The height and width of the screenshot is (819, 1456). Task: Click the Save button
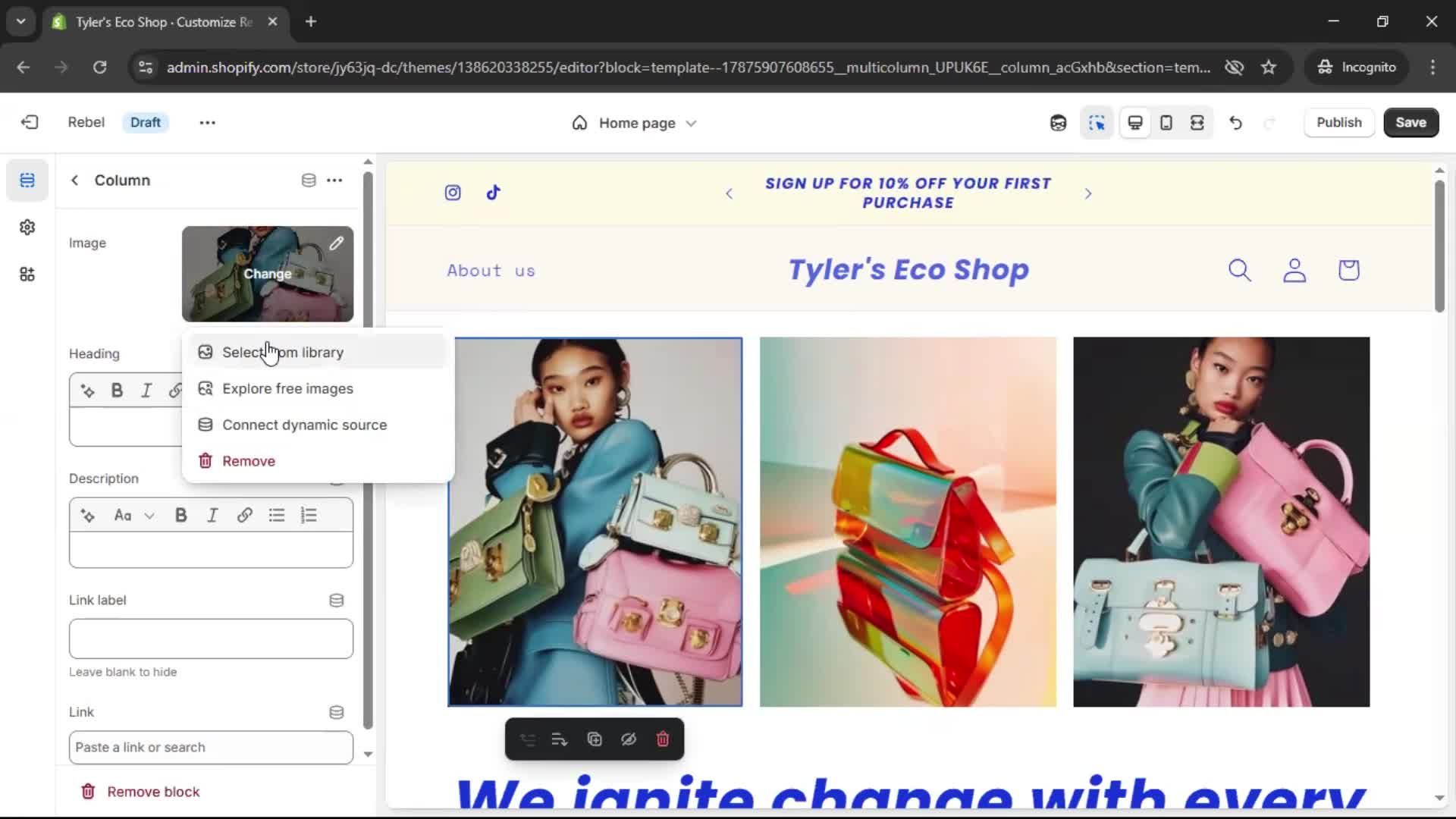1410,123
